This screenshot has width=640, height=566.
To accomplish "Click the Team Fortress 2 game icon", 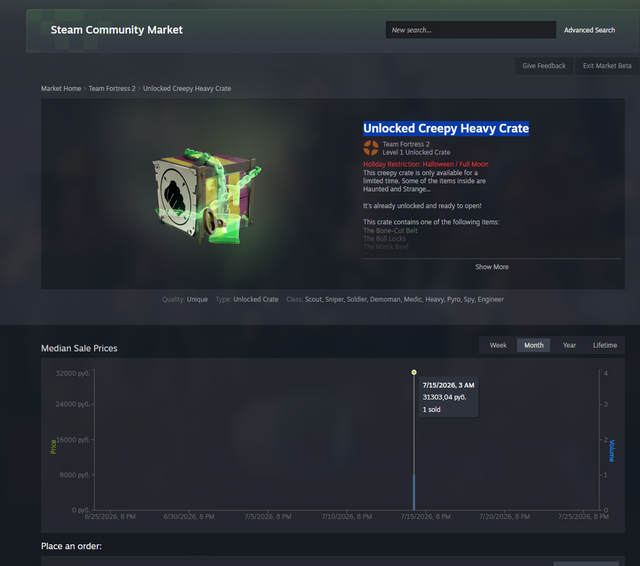I will pos(371,148).
